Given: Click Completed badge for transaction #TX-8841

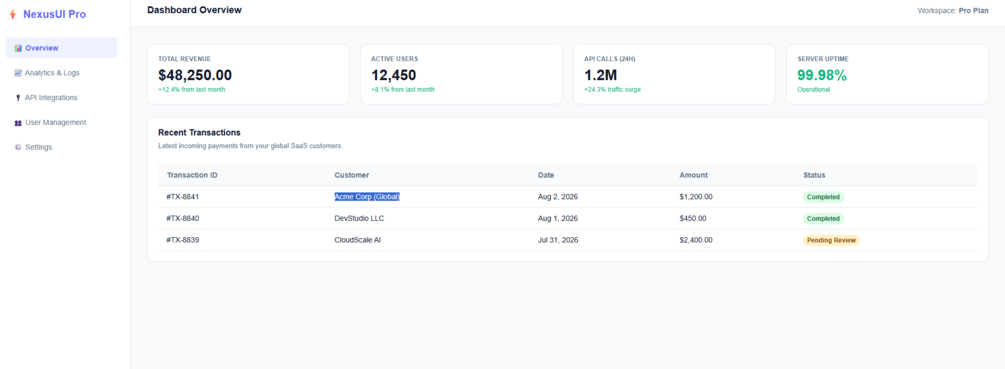Looking at the screenshot, I should [824, 197].
